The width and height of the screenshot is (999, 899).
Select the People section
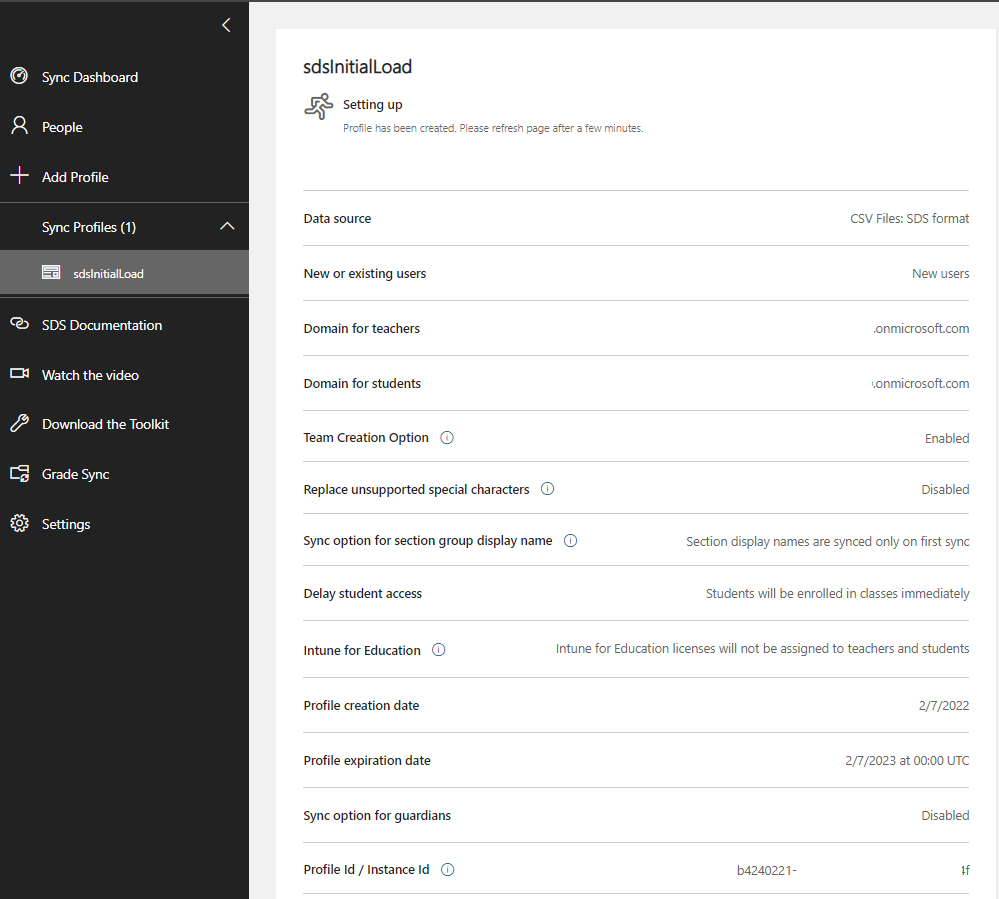pyautogui.click(x=61, y=126)
